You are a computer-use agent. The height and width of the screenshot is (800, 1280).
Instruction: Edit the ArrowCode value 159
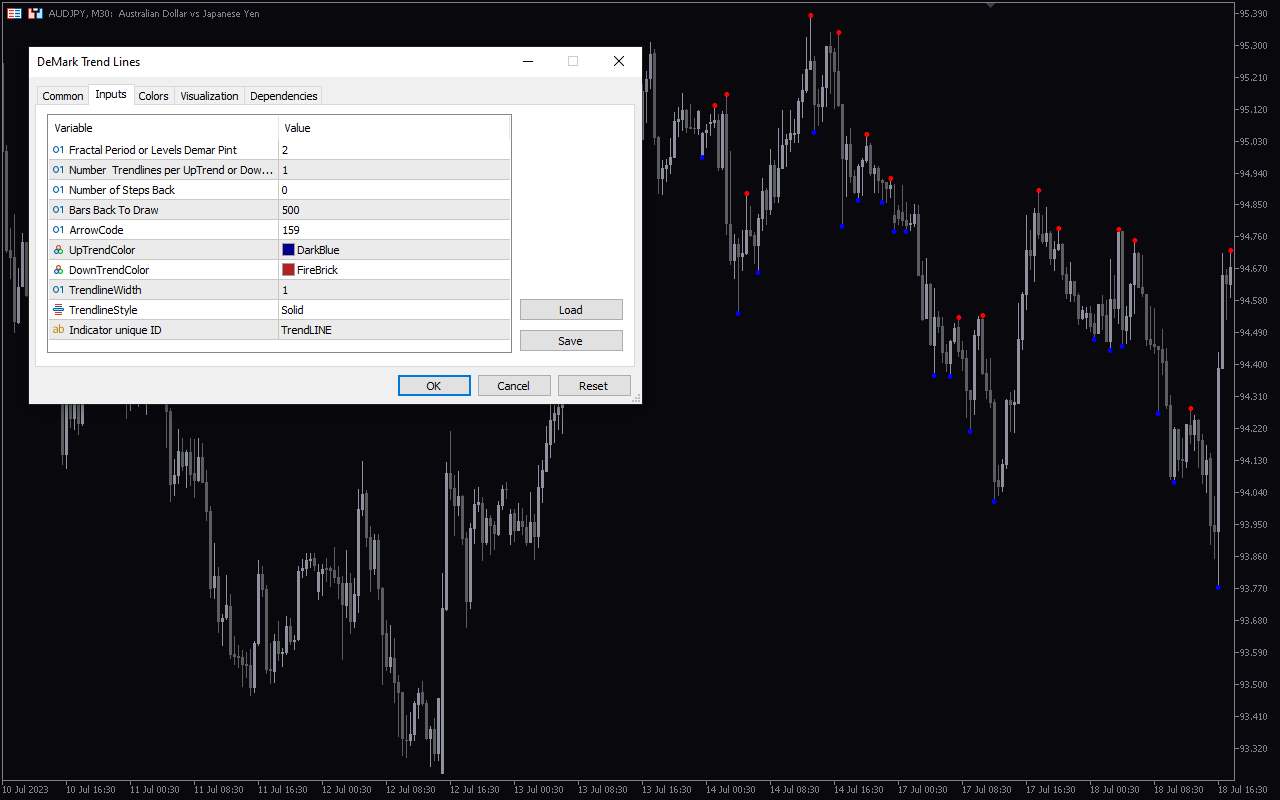pos(394,230)
